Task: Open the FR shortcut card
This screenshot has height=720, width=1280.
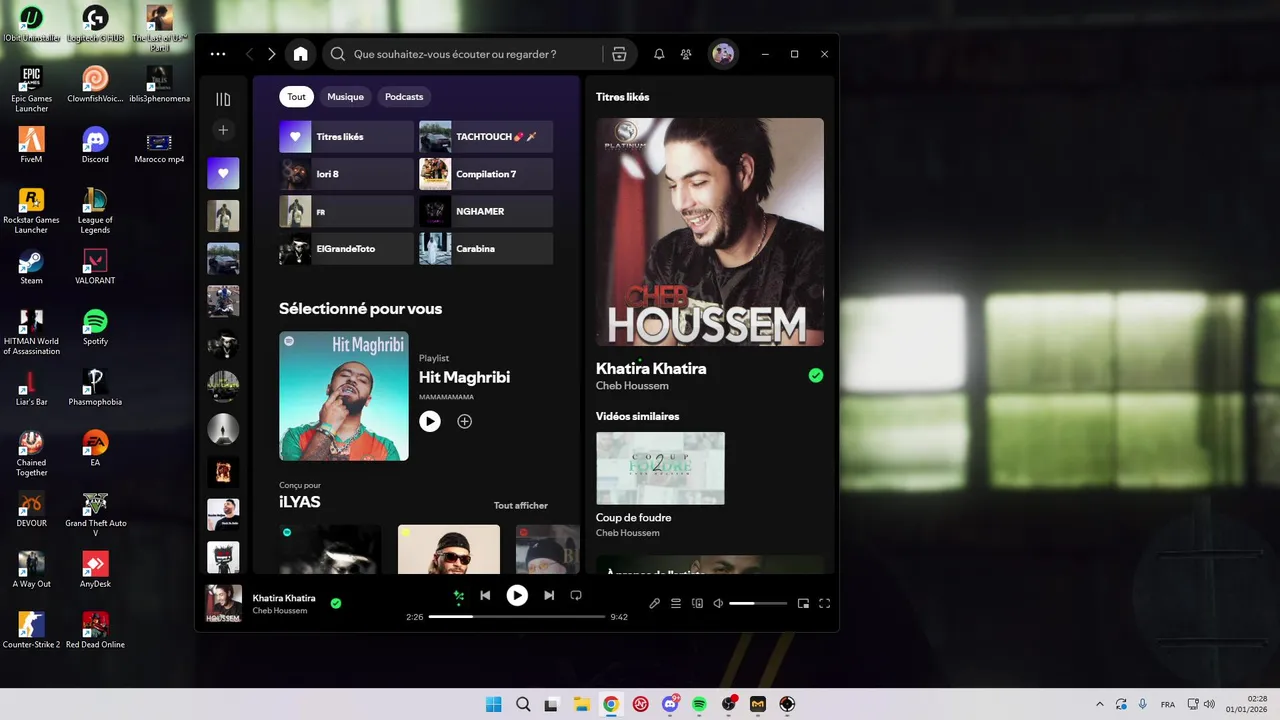Action: click(346, 211)
